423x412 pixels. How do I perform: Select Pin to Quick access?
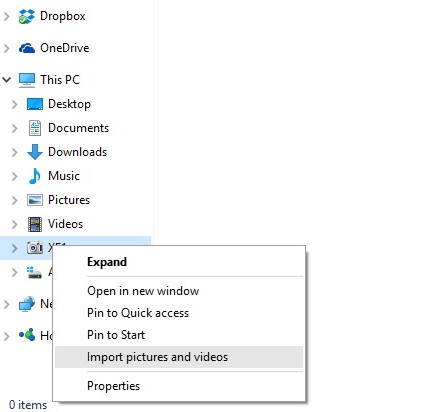coord(138,313)
